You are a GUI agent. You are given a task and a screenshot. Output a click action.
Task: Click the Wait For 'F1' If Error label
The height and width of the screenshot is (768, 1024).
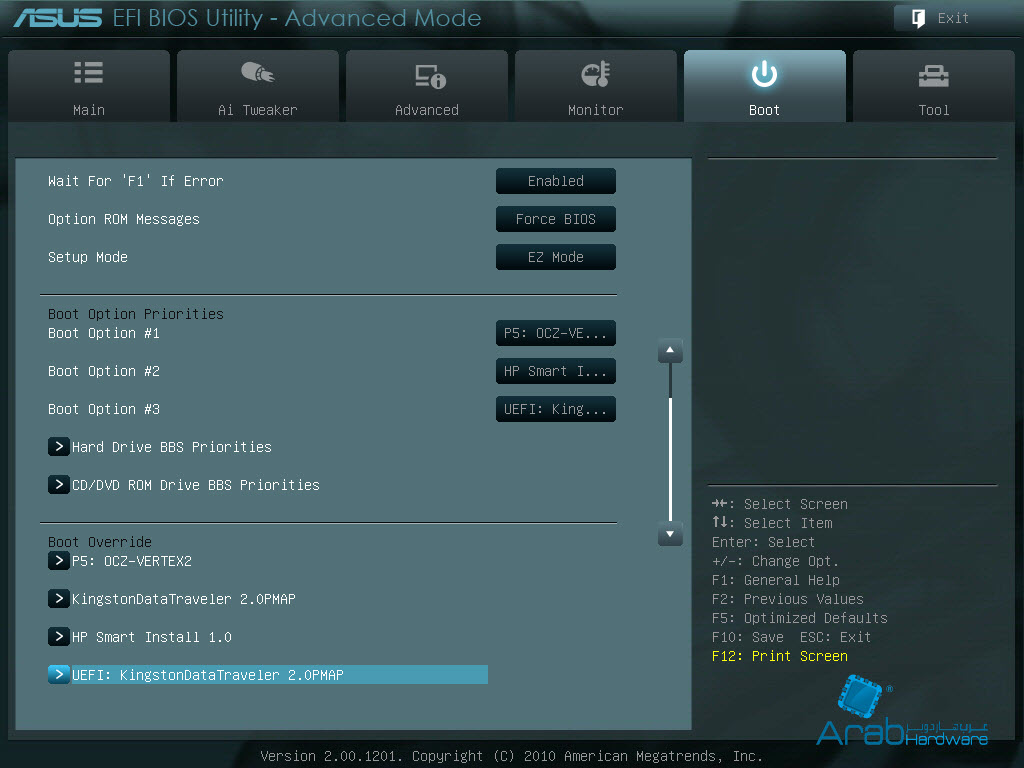[136, 181]
